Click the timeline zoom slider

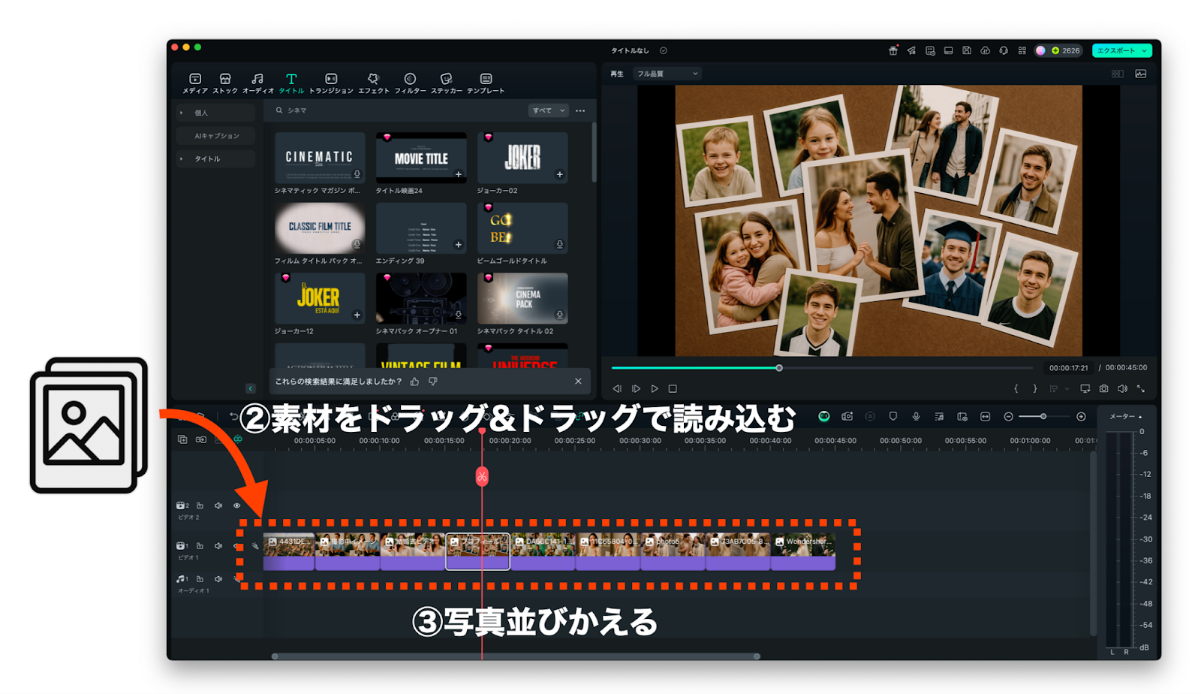click(x=1044, y=416)
